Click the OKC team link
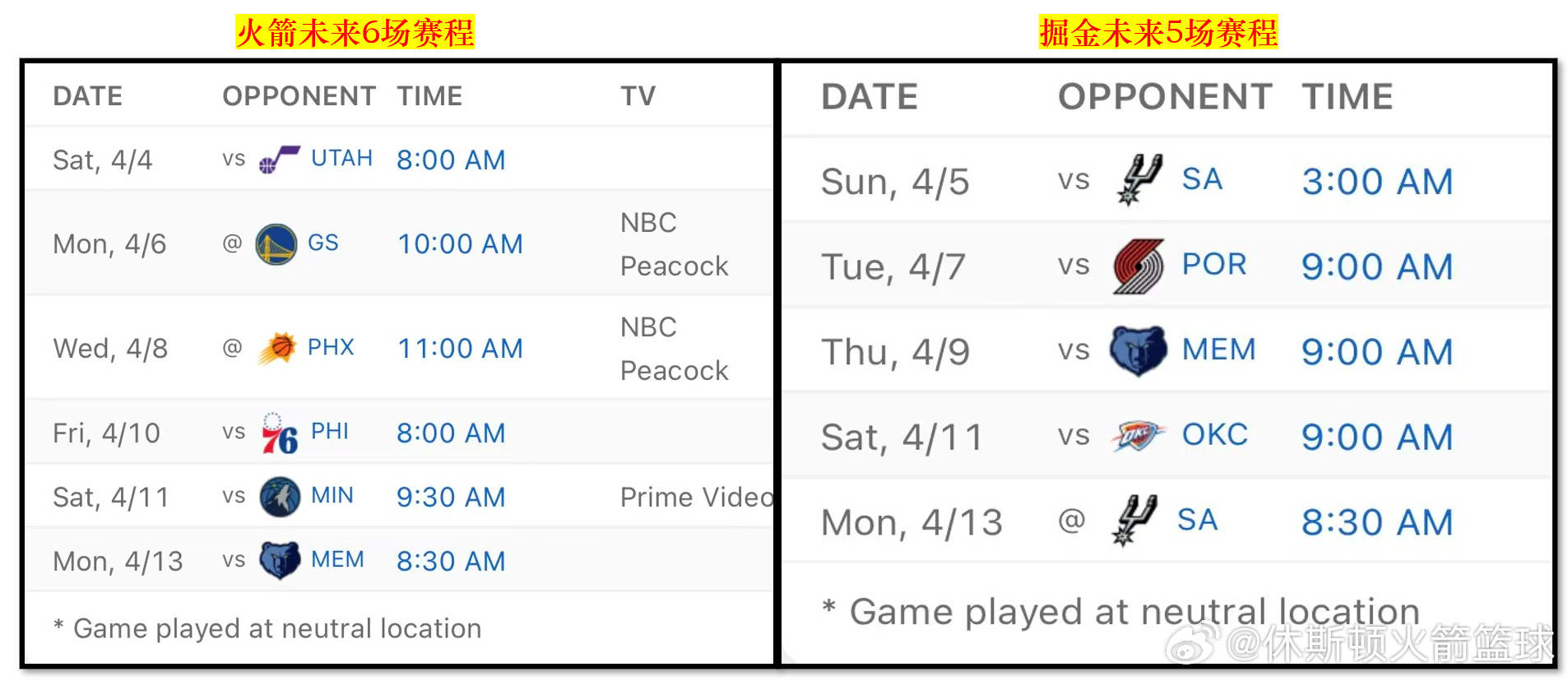1568x681 pixels. click(x=1214, y=435)
